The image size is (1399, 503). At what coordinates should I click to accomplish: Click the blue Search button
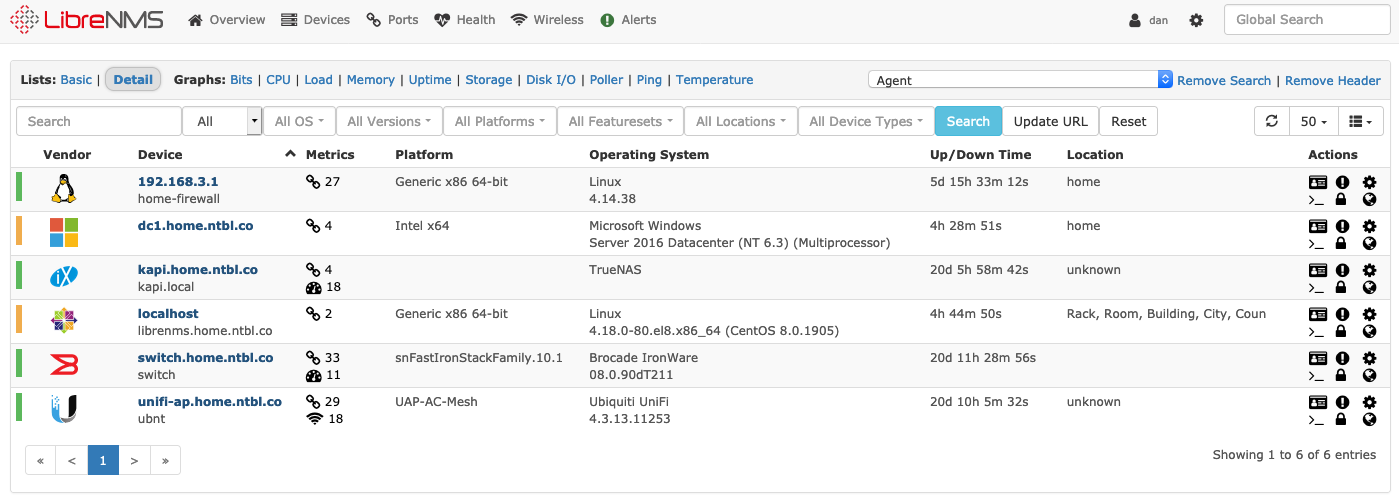pos(967,121)
